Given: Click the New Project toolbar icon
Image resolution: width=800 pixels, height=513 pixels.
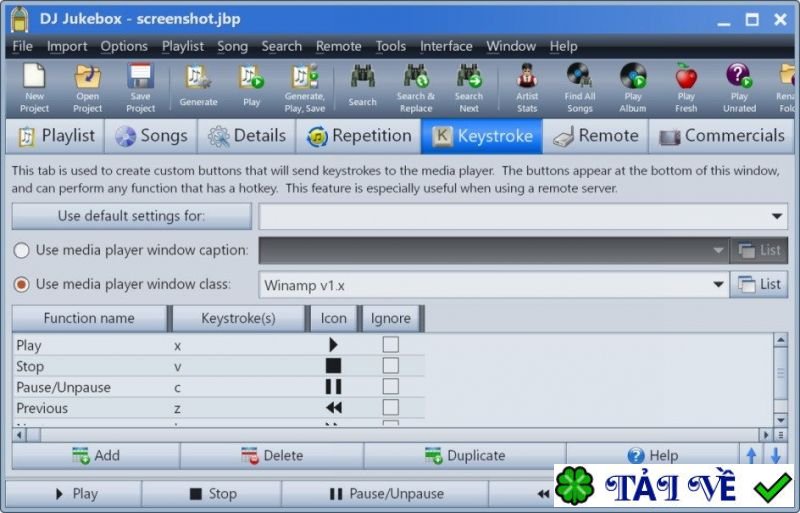Looking at the screenshot, I should tap(34, 88).
